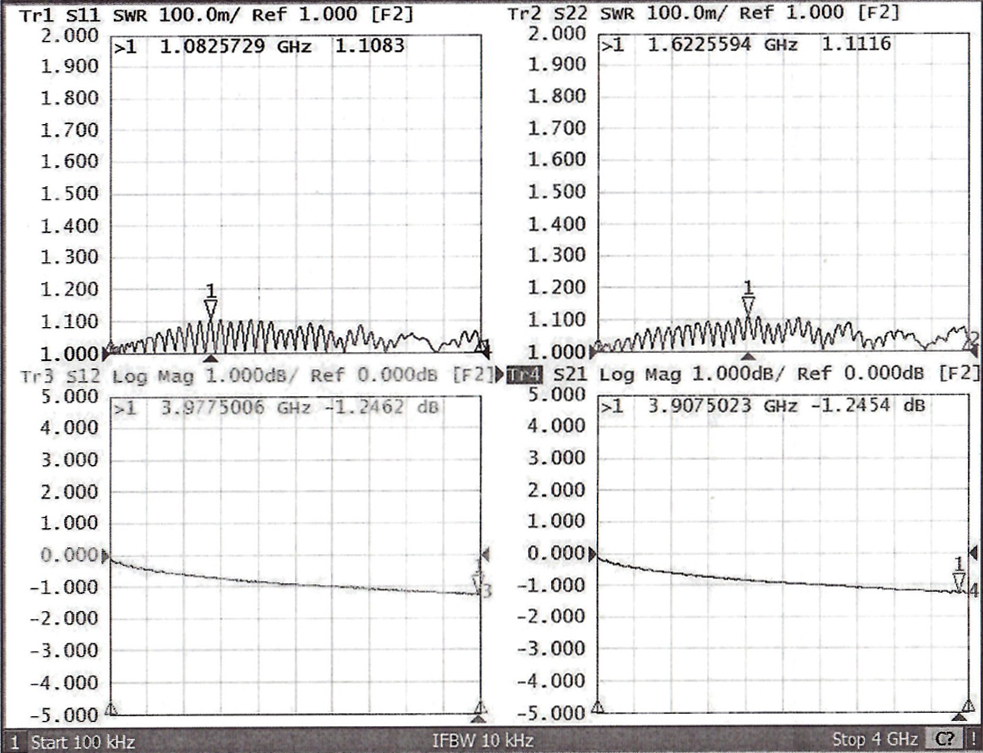The image size is (983, 753).
Task: Click marker 1 on the S22 SWR trace
Action: coord(747,306)
